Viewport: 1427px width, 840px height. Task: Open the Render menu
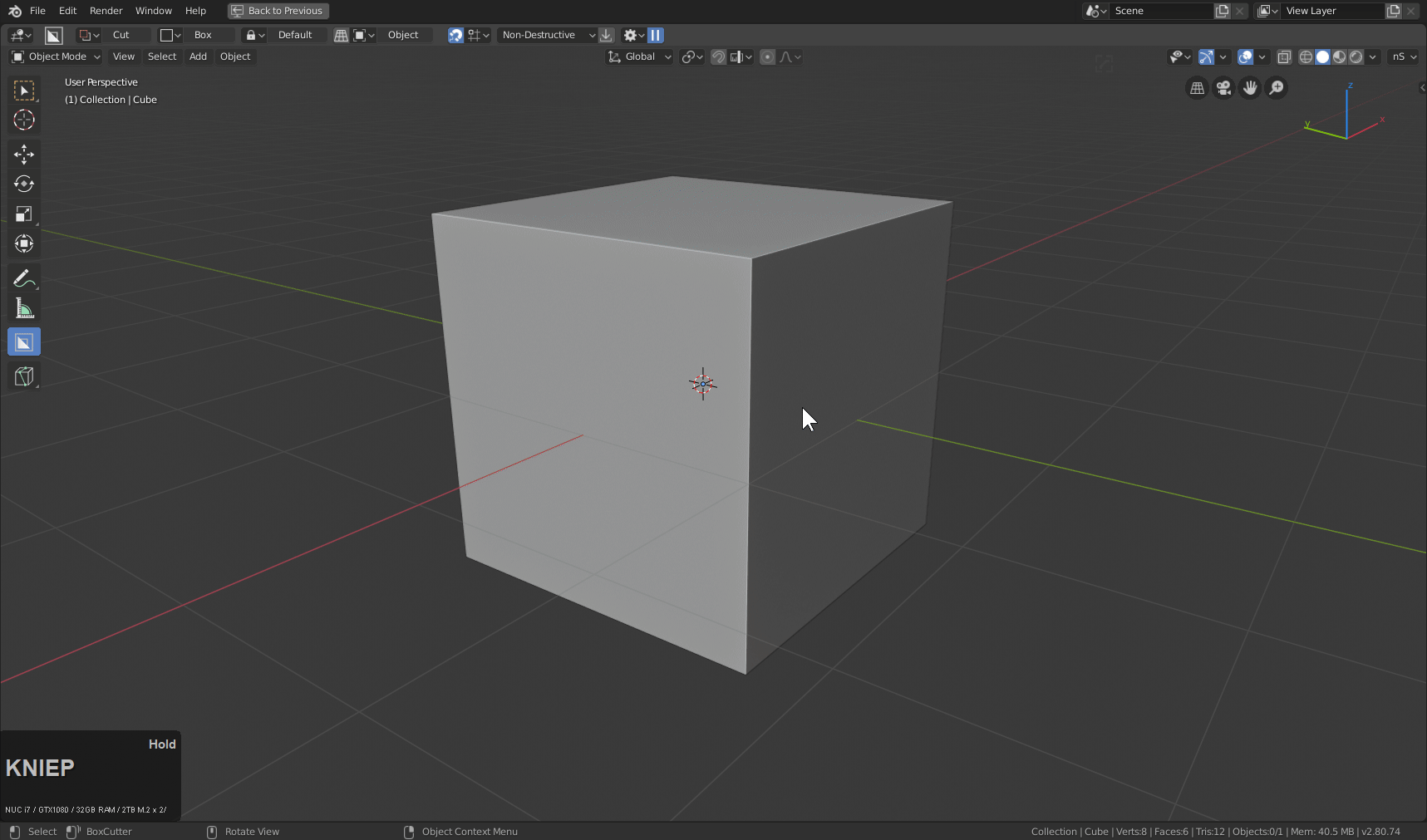click(x=106, y=11)
